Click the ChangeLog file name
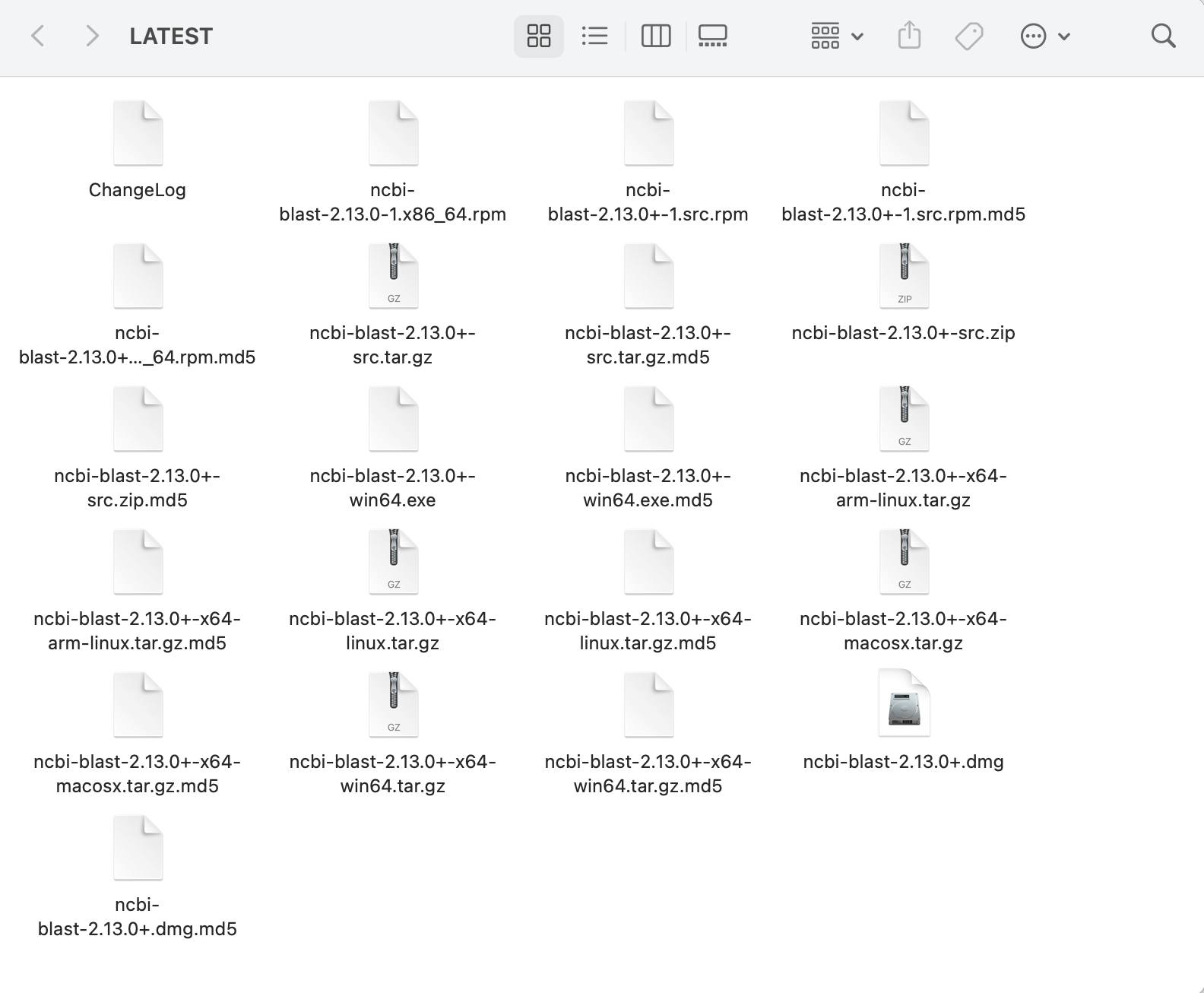The height and width of the screenshot is (993, 1204). point(138,190)
